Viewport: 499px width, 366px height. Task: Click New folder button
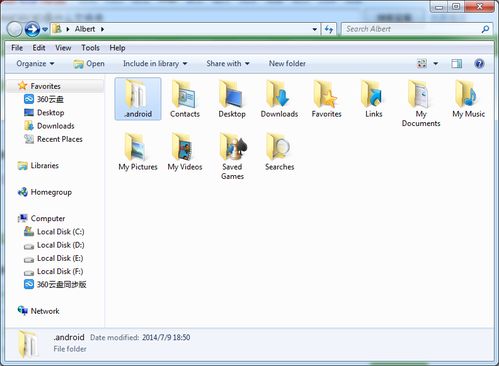(287, 63)
